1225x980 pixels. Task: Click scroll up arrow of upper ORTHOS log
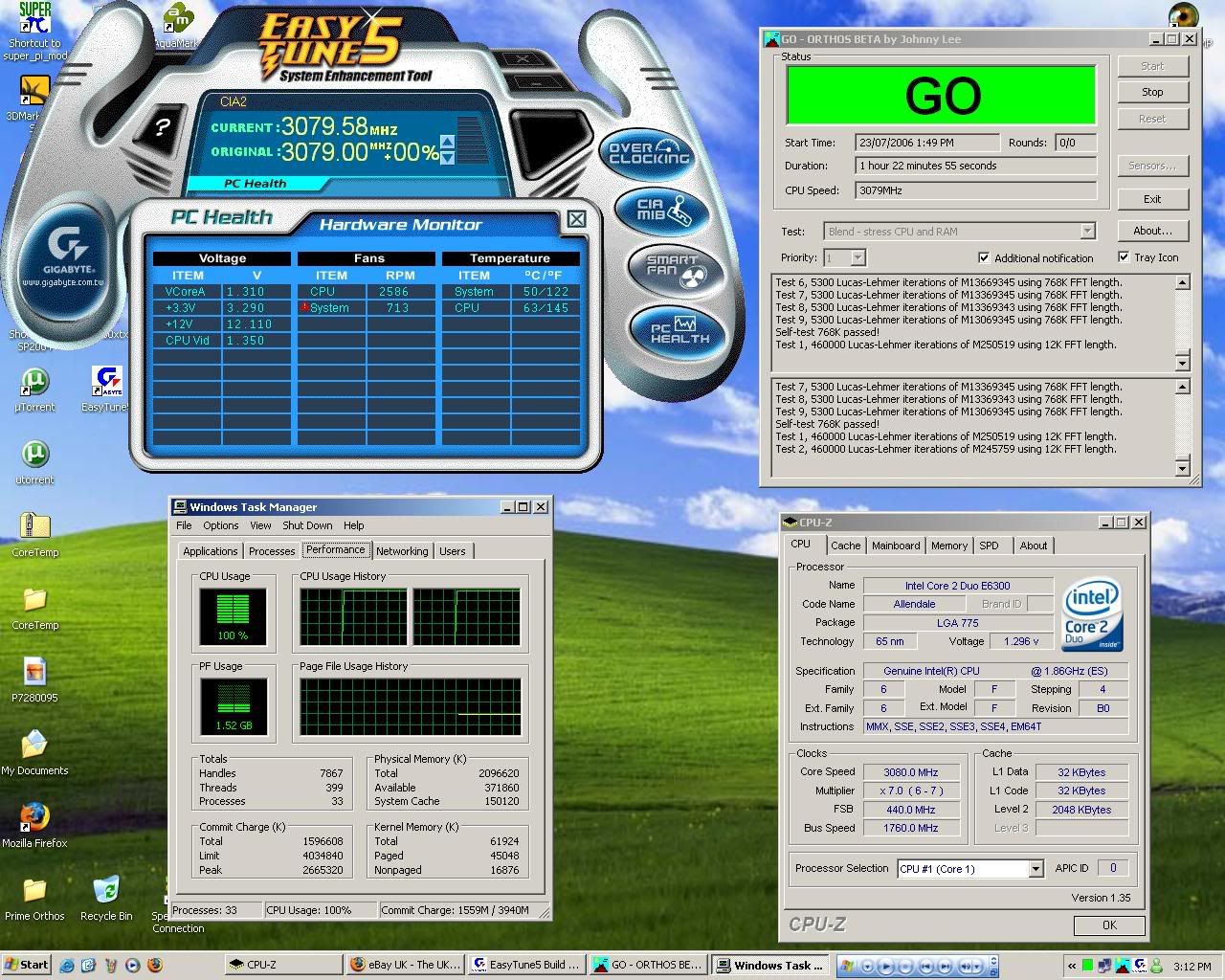[x=1183, y=282]
